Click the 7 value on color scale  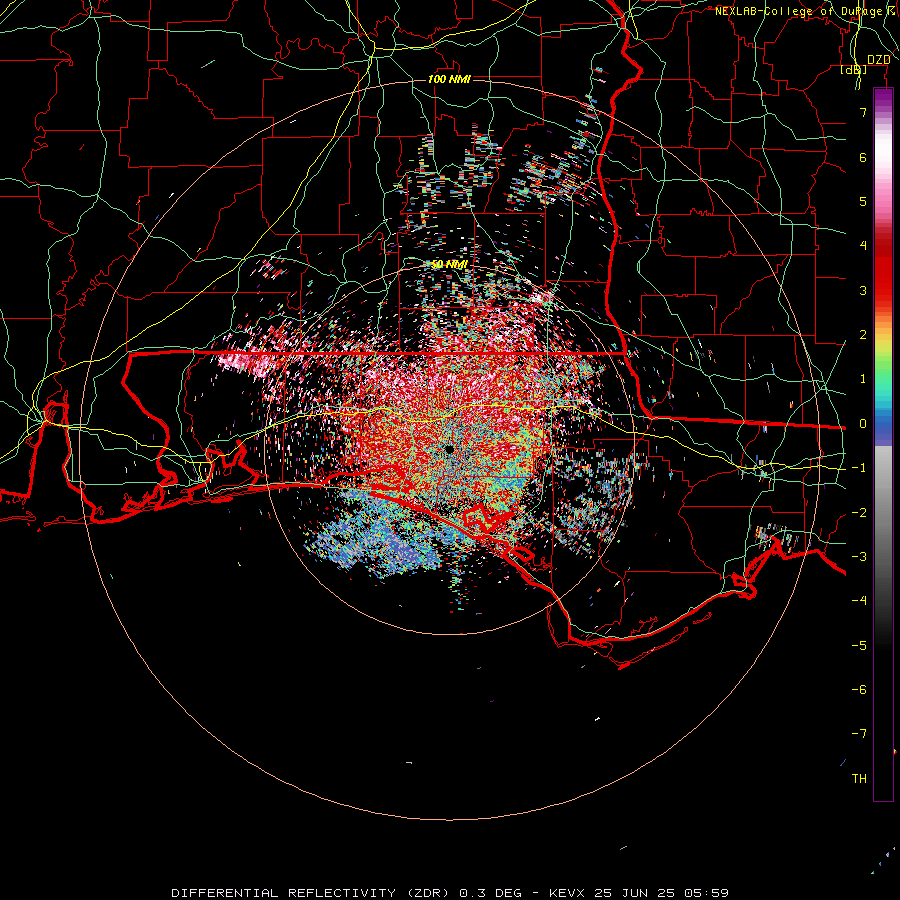pyautogui.click(x=863, y=112)
